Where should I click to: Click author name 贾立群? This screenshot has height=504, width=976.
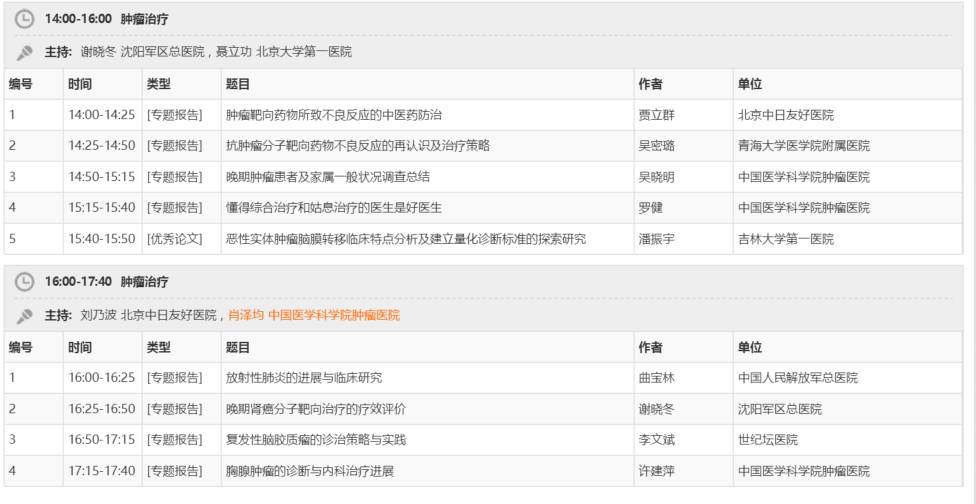[x=657, y=115]
